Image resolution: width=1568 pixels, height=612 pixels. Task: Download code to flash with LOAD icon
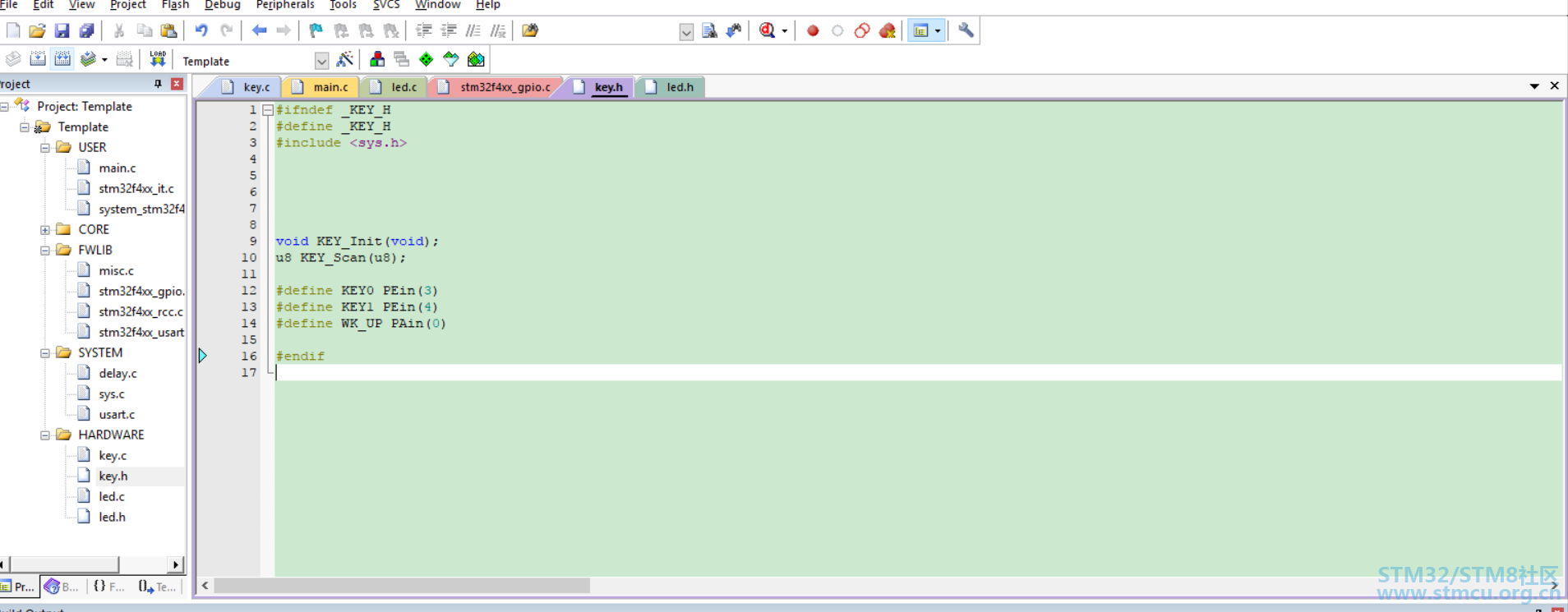pyautogui.click(x=157, y=59)
